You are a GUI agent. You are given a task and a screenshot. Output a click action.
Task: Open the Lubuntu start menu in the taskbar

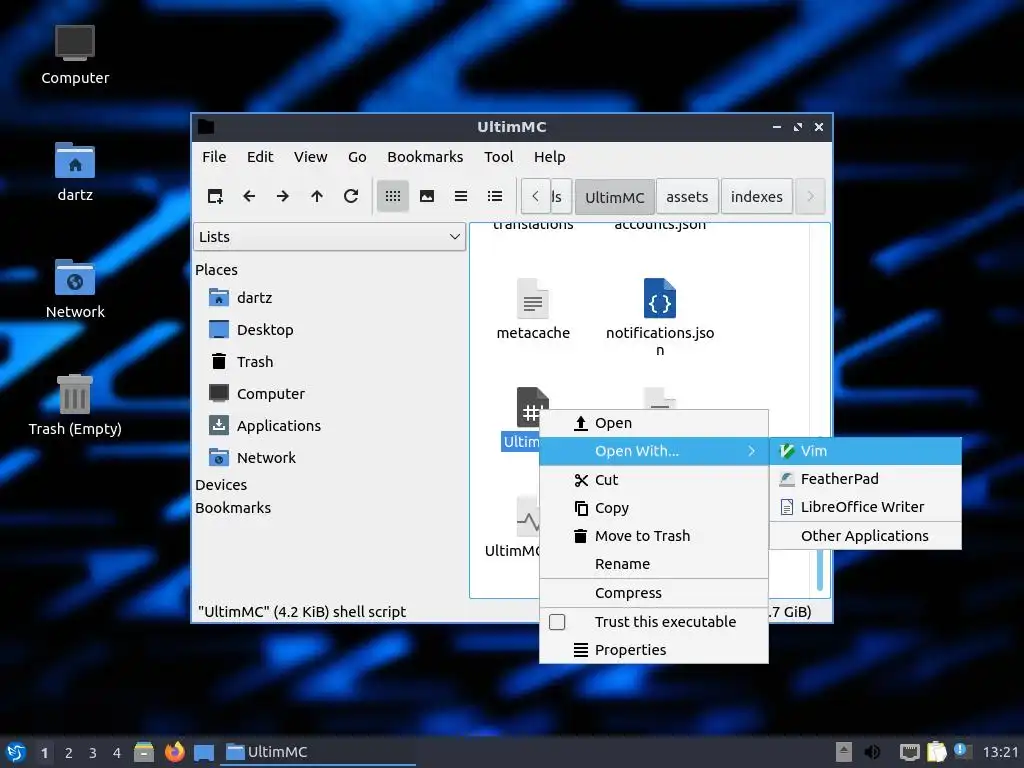coord(16,752)
